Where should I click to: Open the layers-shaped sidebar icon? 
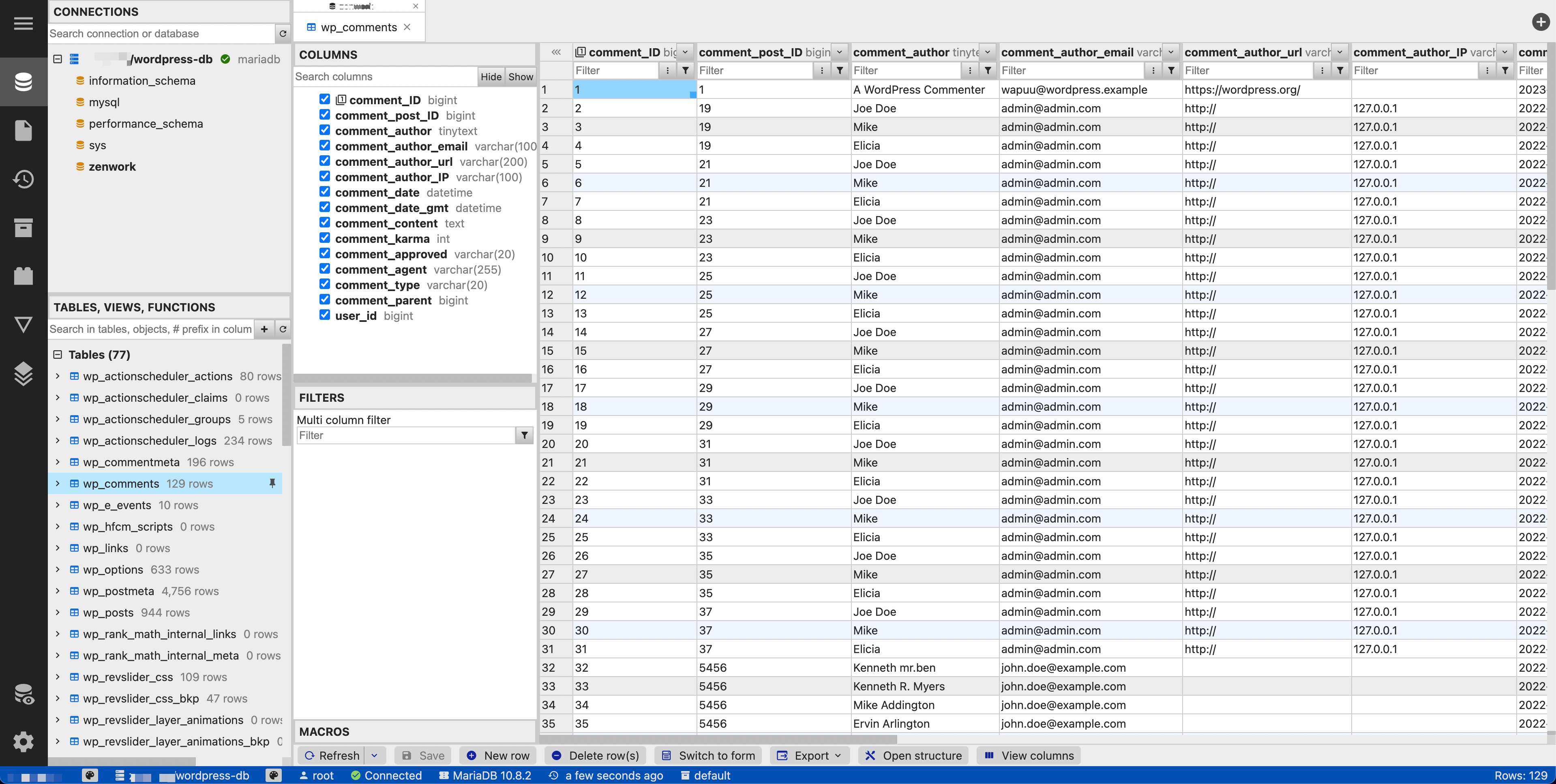[x=24, y=373]
